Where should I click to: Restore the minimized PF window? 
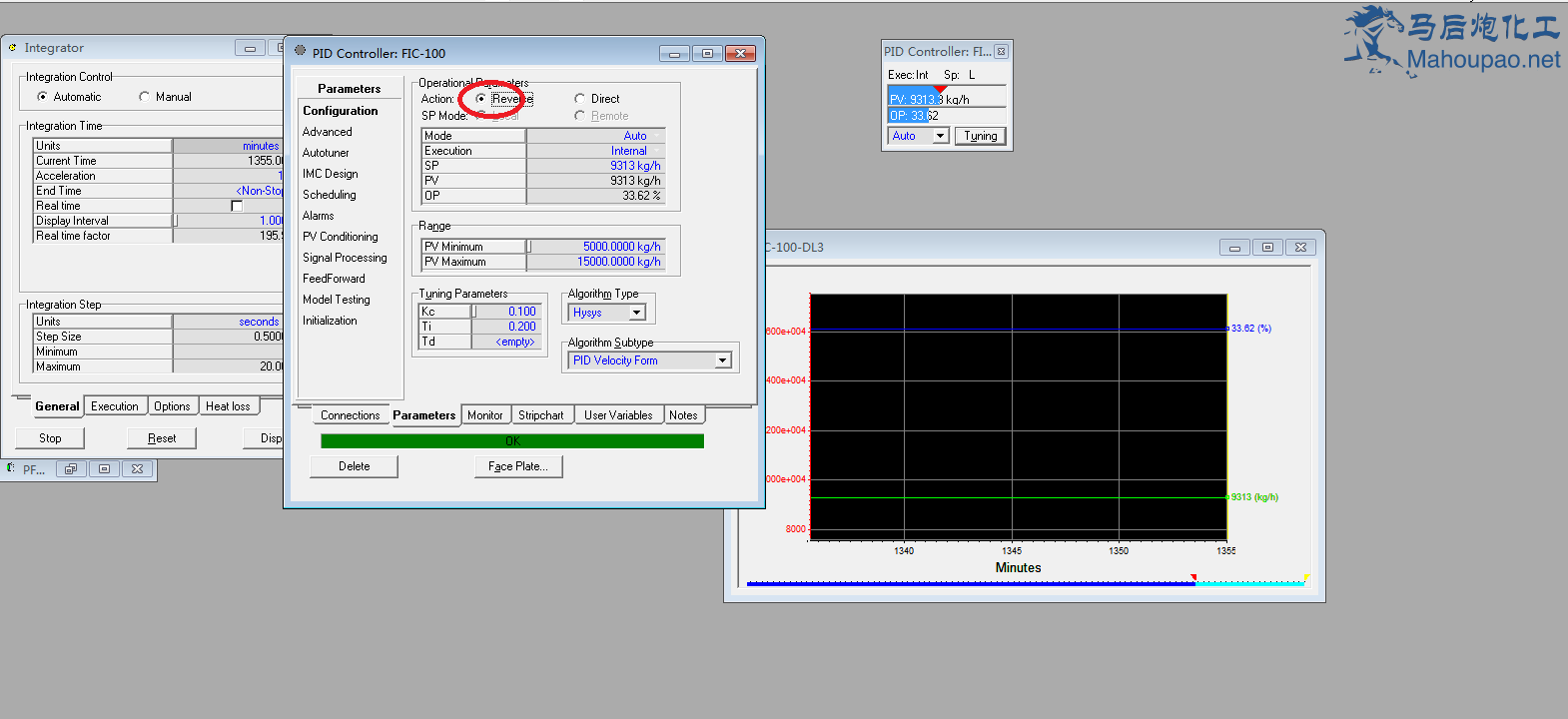tap(70, 468)
